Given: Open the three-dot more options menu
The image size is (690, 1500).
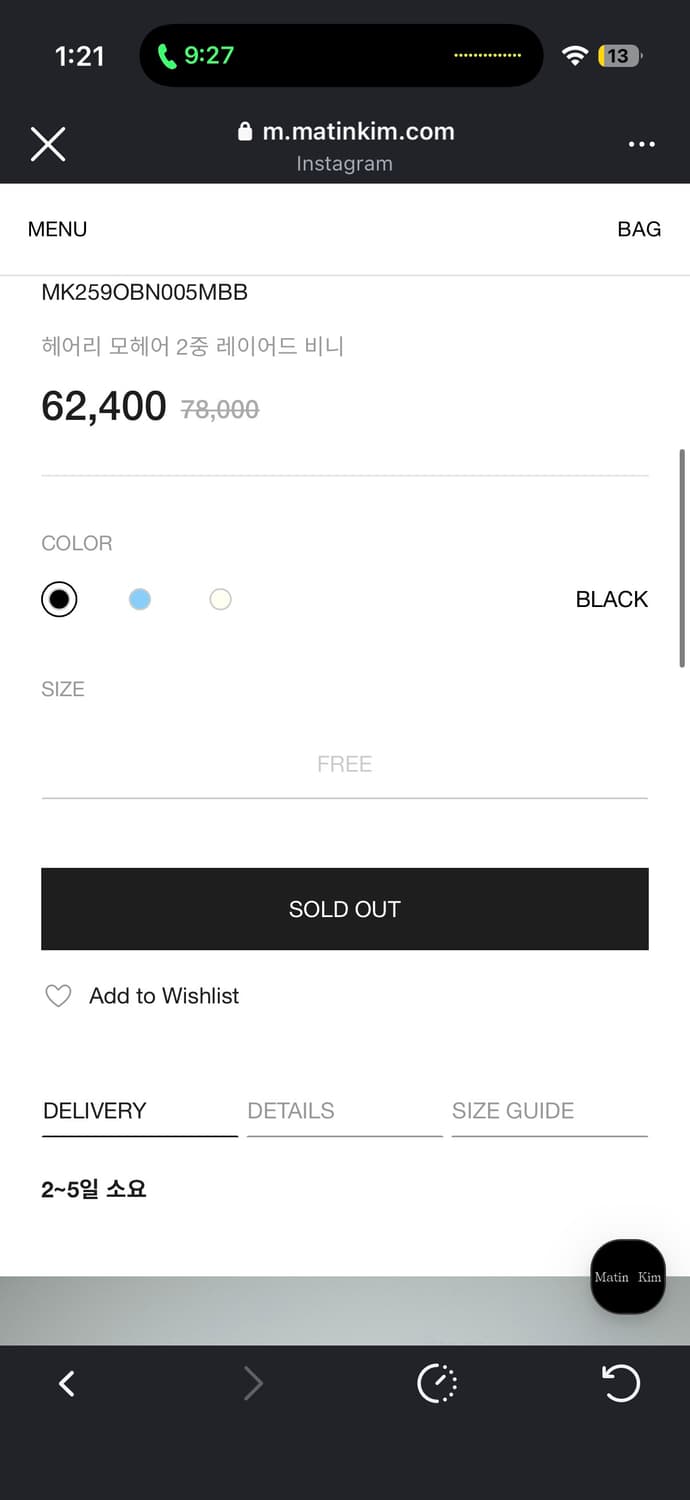Looking at the screenshot, I should click(x=641, y=144).
